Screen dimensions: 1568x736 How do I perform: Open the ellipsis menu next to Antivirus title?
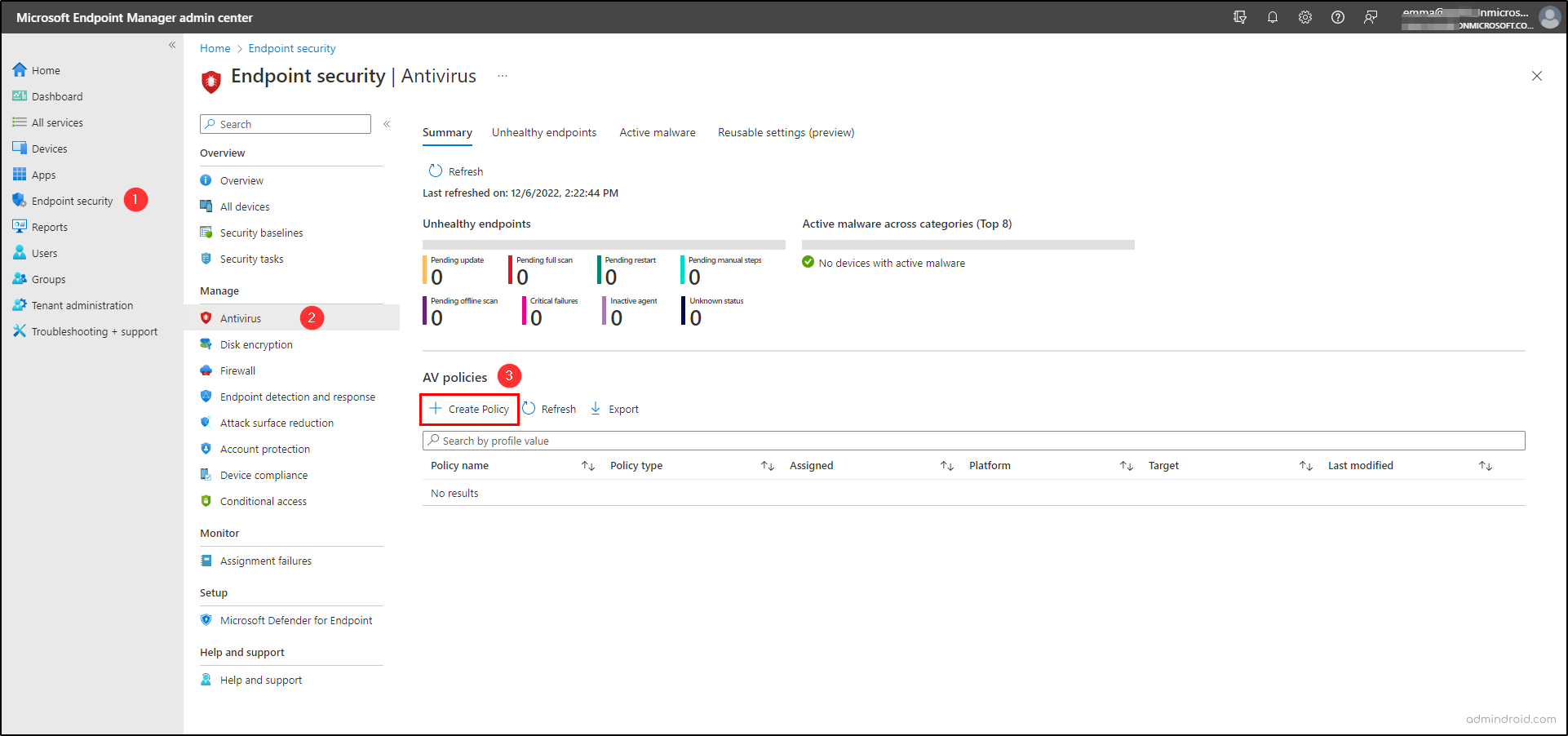(503, 75)
